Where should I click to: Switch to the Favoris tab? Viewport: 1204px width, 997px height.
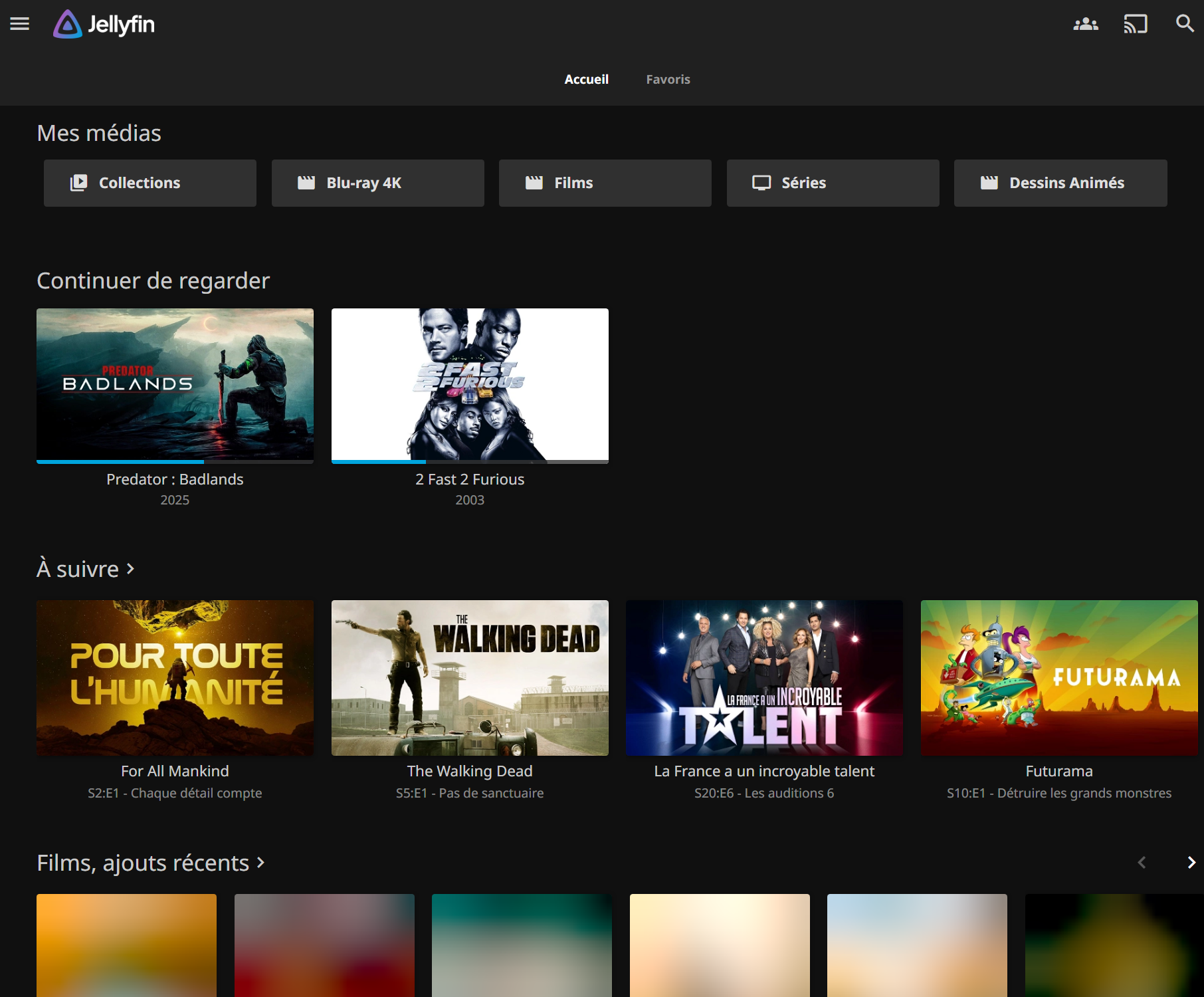click(668, 79)
